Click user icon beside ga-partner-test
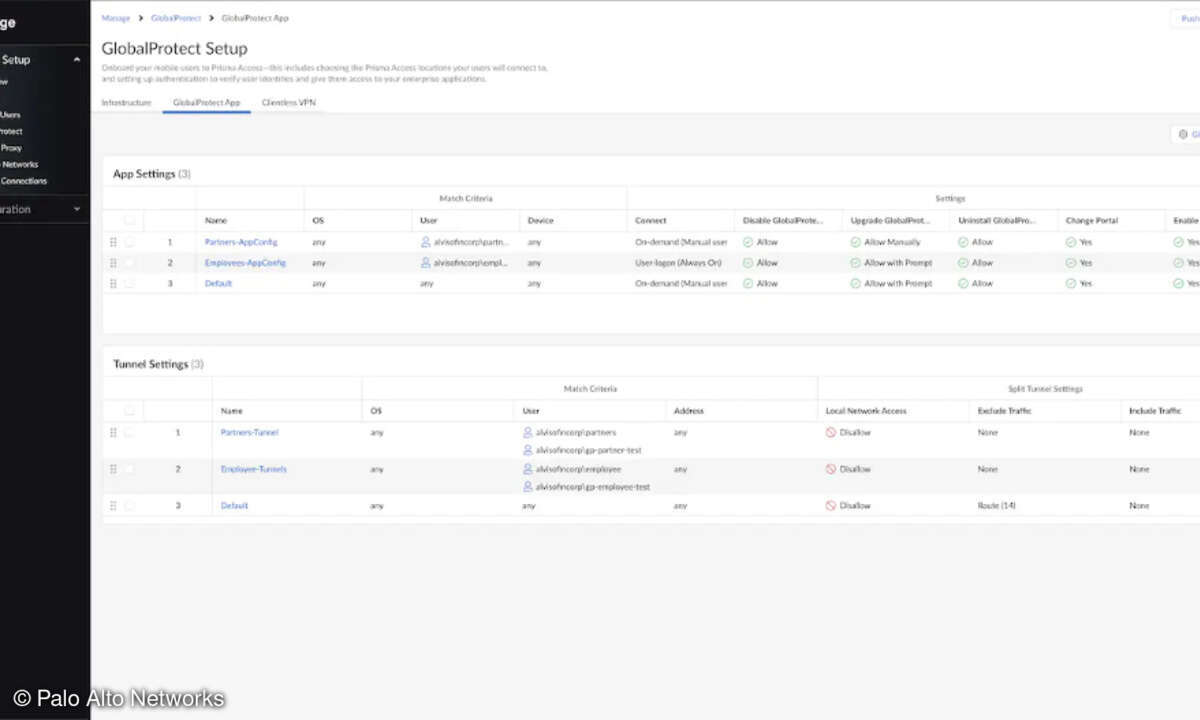Screen dimensions: 1200x720 pyautogui.click(x=528, y=451)
